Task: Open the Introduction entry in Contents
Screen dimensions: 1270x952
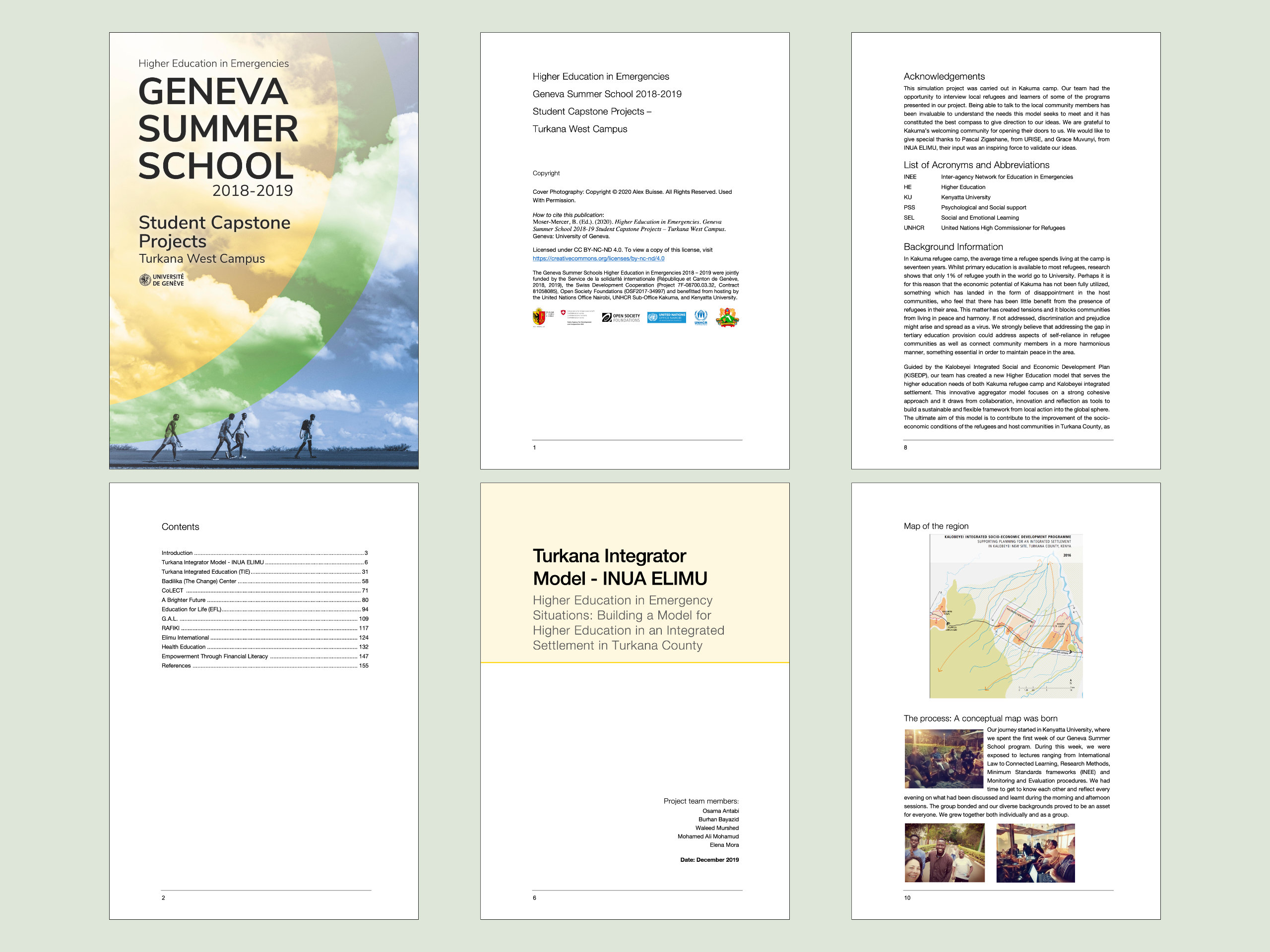Action: 177,553
